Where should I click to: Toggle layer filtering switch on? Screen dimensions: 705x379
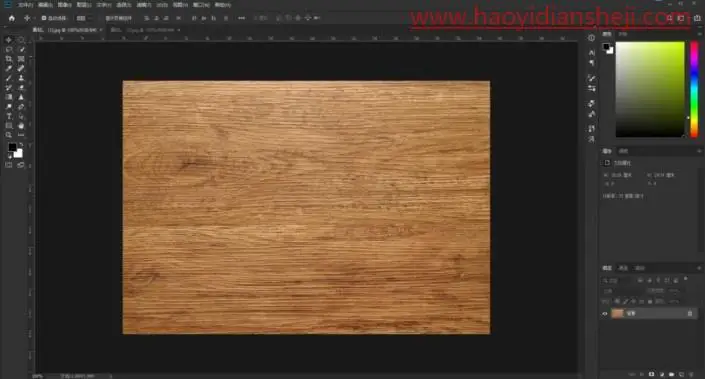click(686, 279)
